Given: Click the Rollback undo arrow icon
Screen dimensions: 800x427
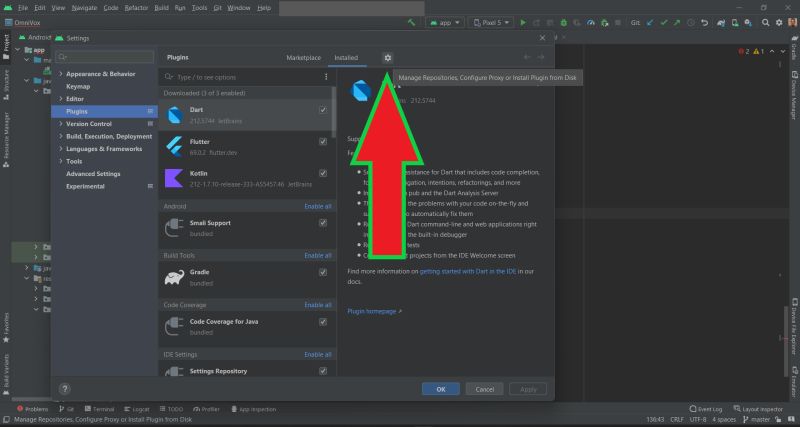Looking at the screenshot, I should tap(705, 22).
